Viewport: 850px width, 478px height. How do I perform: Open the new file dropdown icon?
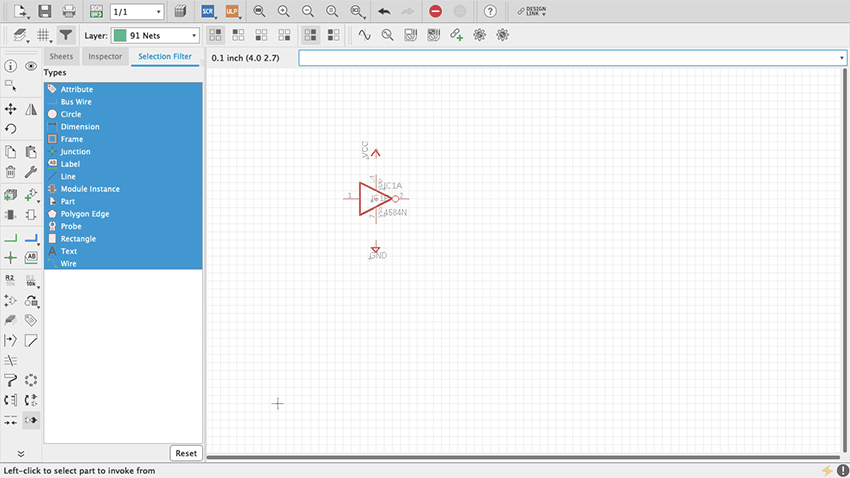click(21, 11)
